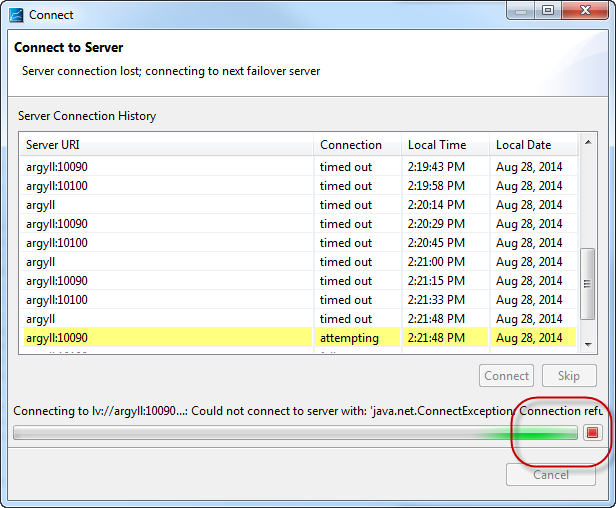Image resolution: width=616 pixels, height=508 pixels.
Task: Minimize the Connect window
Action: click(521, 11)
